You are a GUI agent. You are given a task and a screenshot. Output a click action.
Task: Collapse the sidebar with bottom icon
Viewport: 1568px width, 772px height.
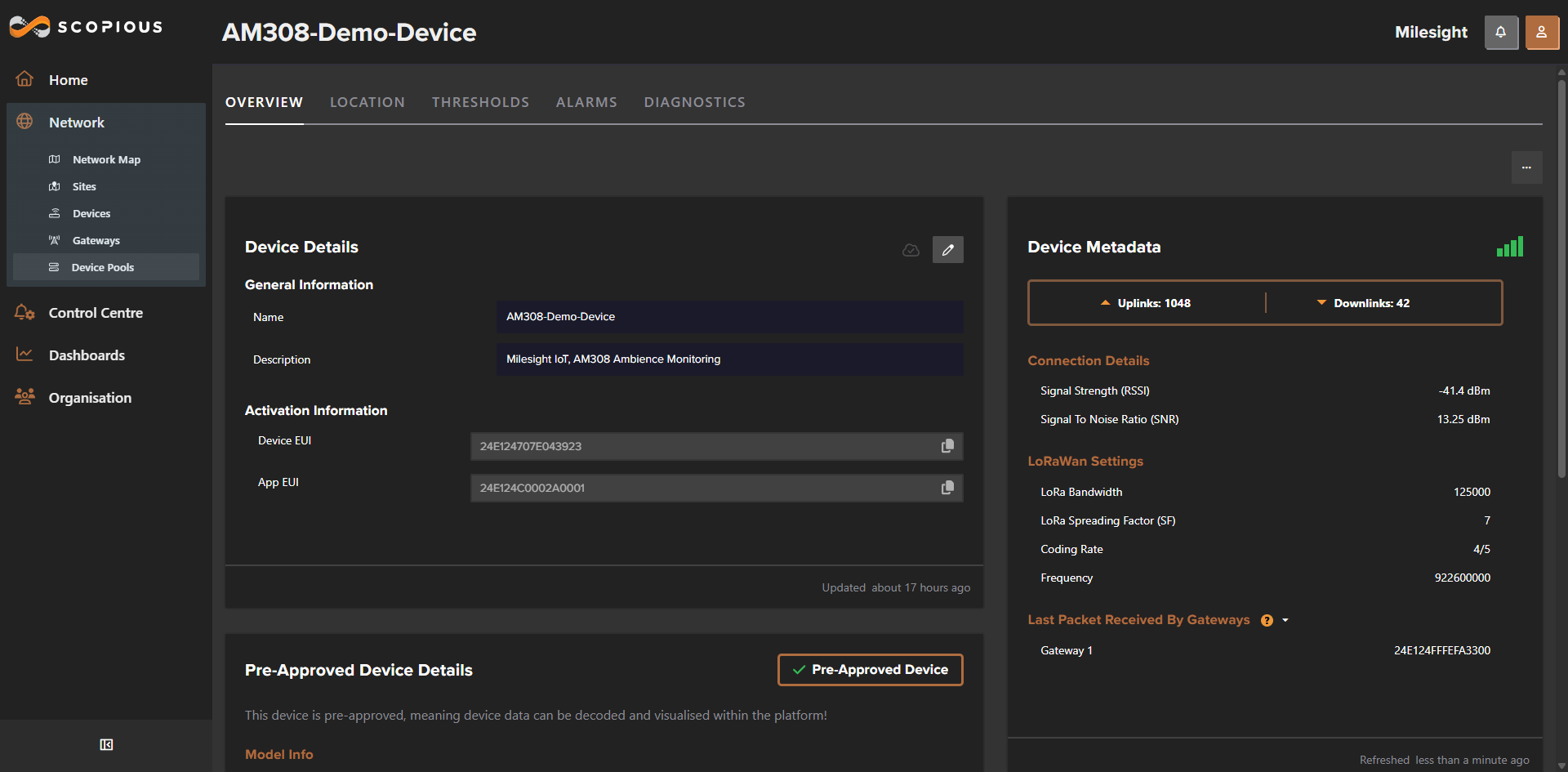106,744
